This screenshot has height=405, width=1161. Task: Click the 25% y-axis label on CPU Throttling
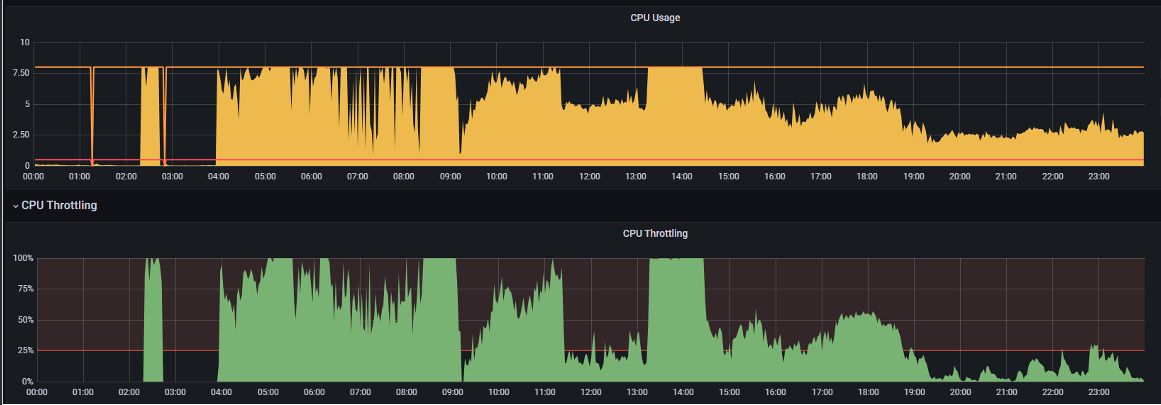coord(26,351)
